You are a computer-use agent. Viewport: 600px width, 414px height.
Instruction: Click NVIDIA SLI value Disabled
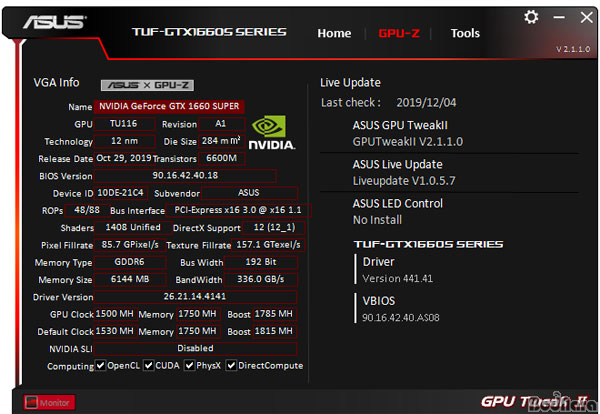195,349
